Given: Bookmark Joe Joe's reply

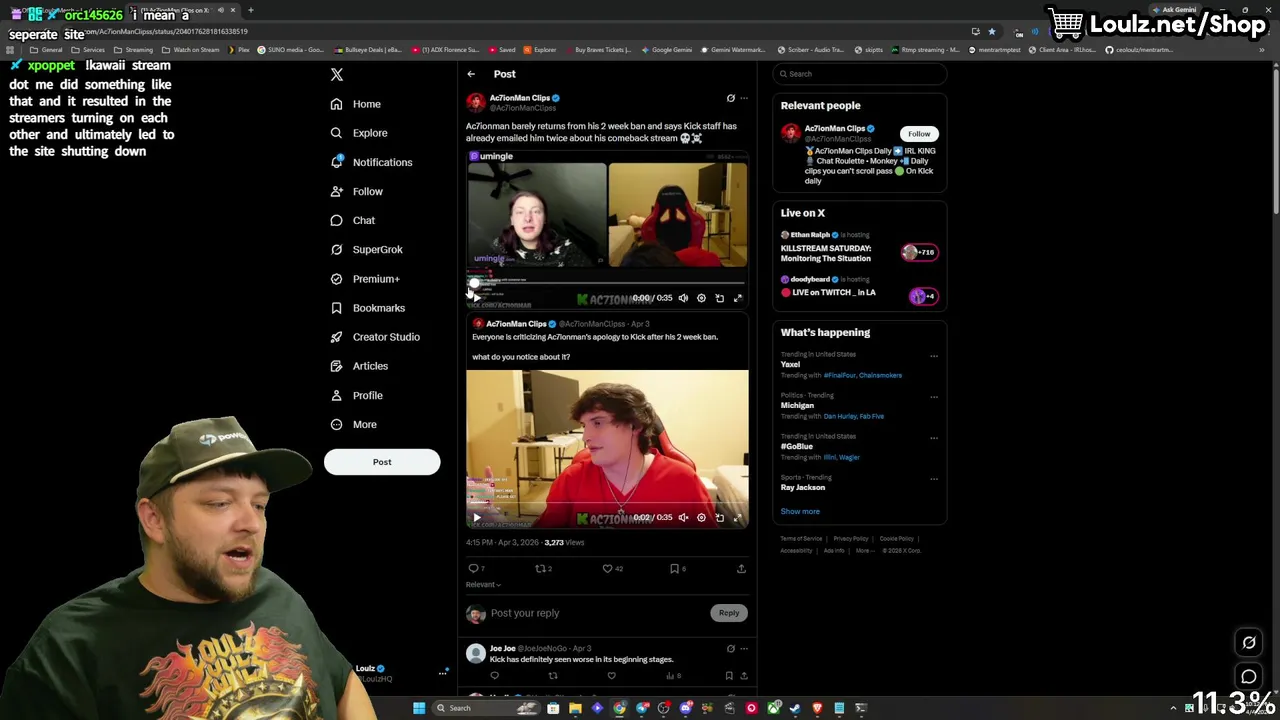Looking at the screenshot, I should click(x=729, y=676).
